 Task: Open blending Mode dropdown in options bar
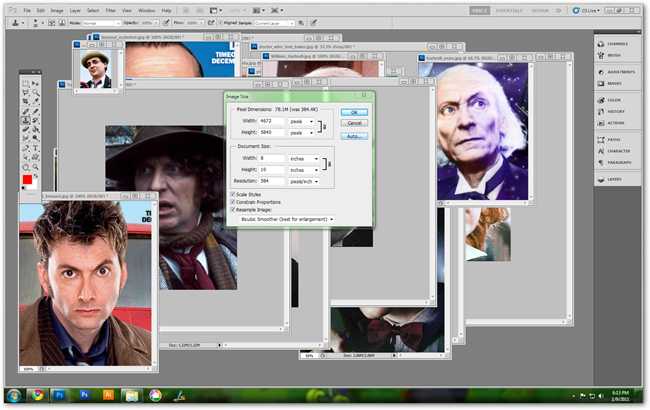(x=101, y=23)
